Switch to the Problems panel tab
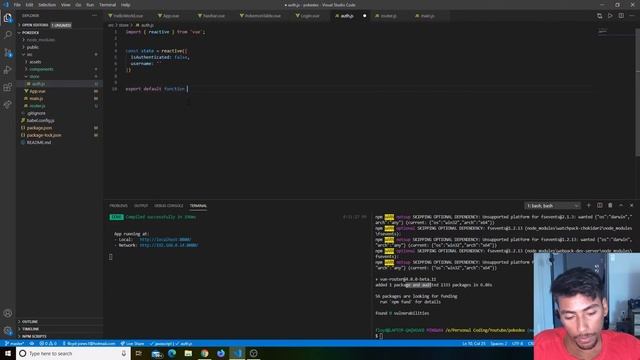The width and height of the screenshot is (640, 360). tap(118, 206)
